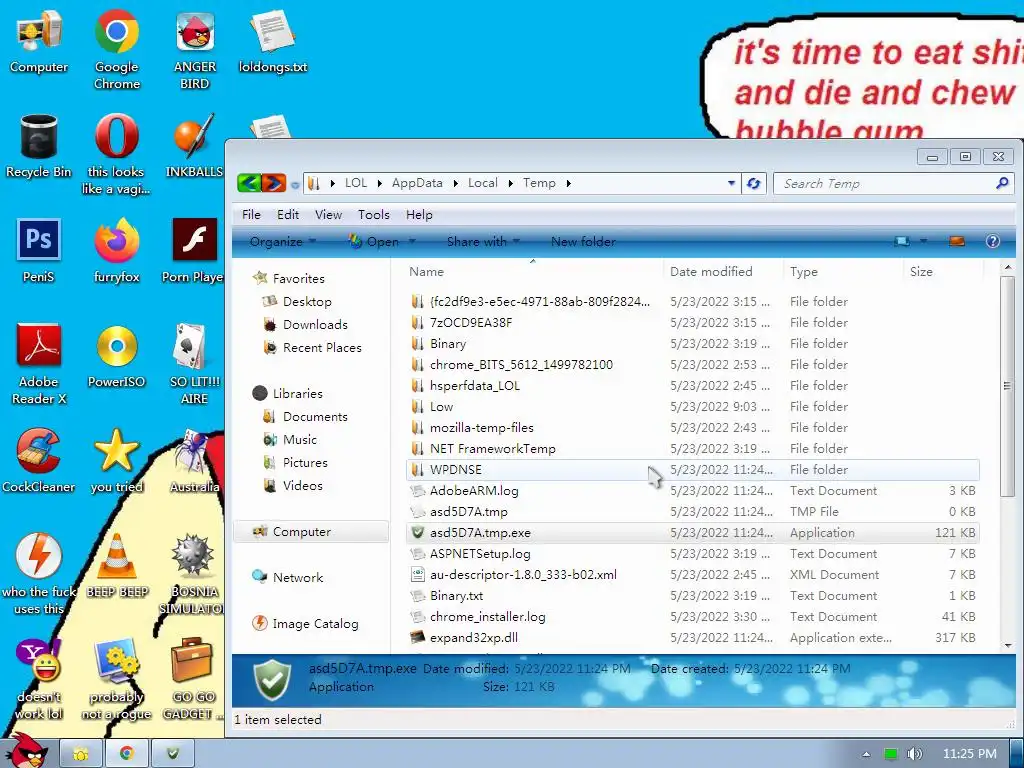Click the LOL breadcrumb in address bar

(356, 184)
